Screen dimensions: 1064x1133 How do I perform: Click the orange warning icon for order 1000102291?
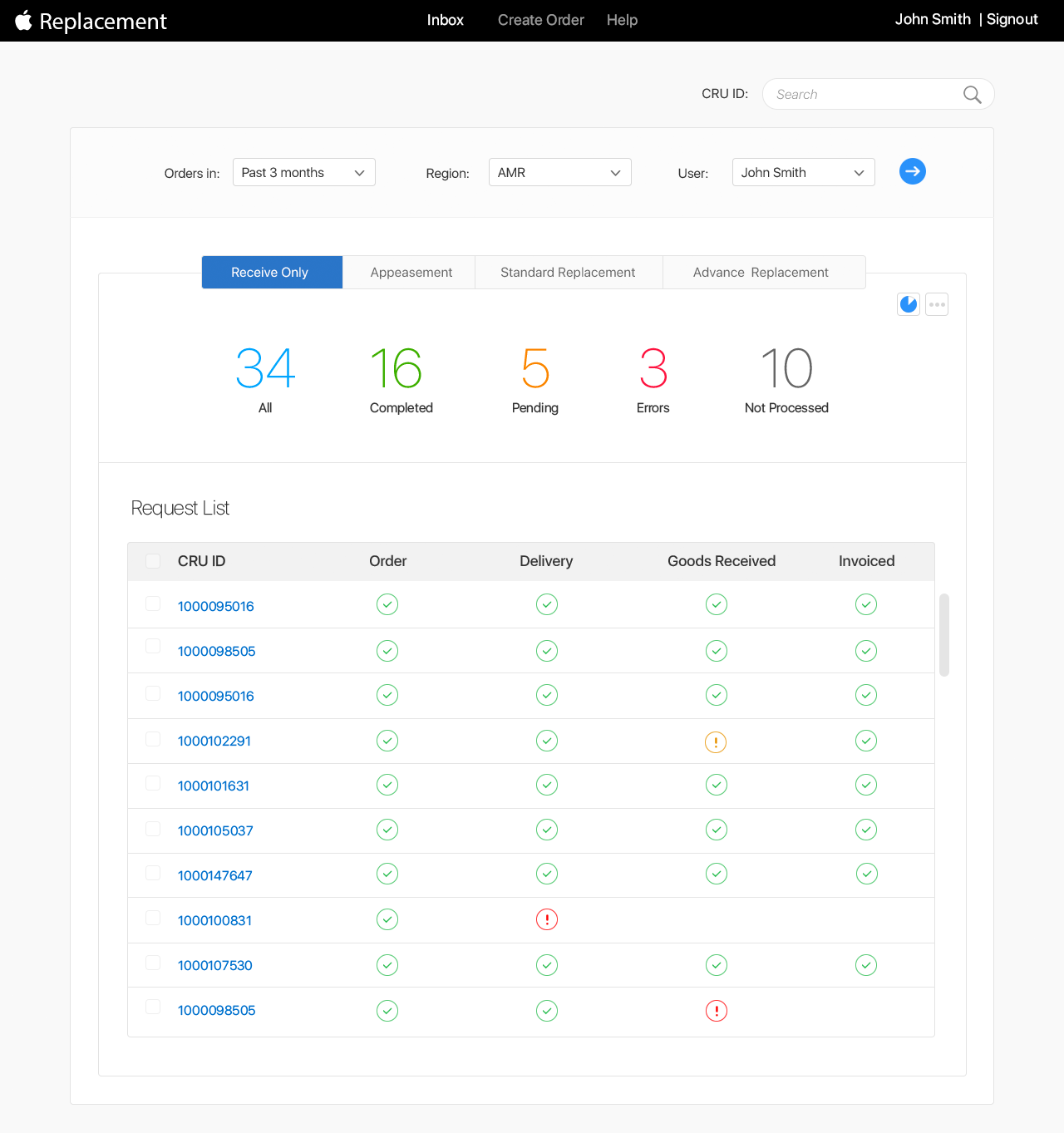pos(716,741)
